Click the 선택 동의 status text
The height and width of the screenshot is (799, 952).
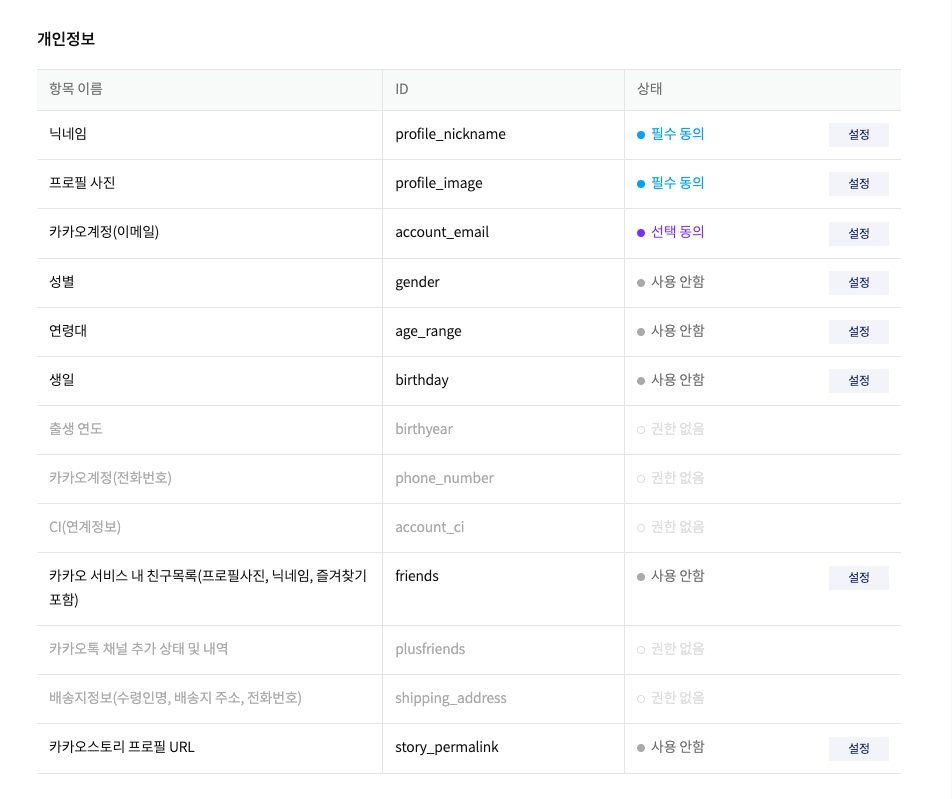pos(678,232)
